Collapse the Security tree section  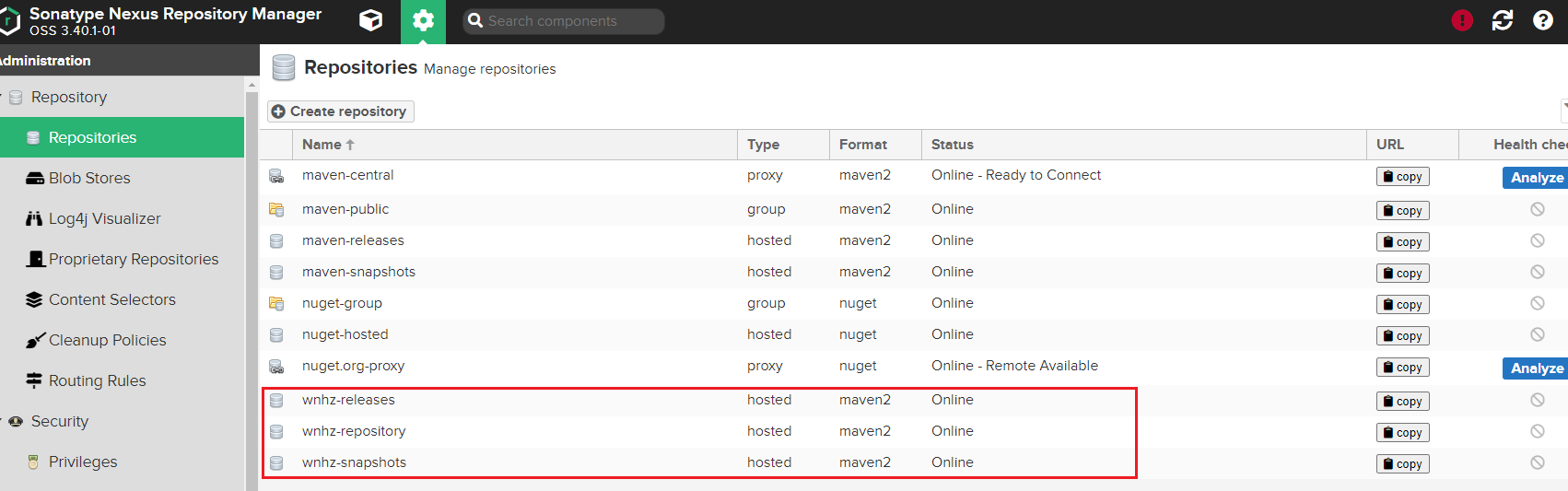click(3, 421)
